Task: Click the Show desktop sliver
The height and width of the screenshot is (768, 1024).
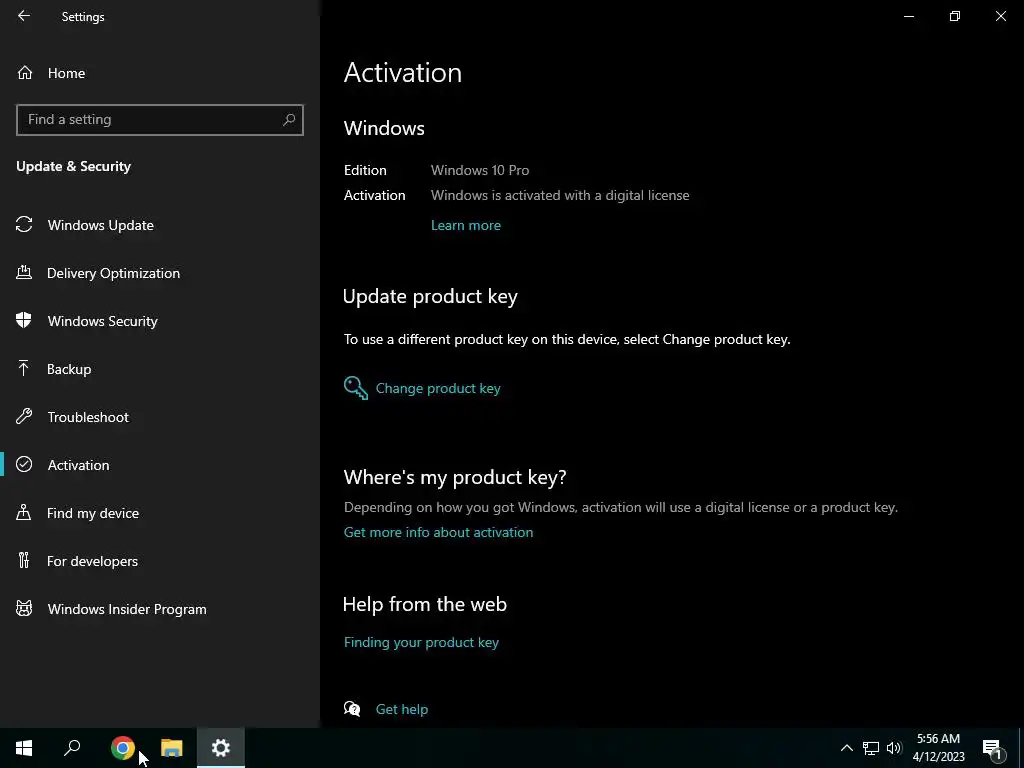Action: point(1021,748)
